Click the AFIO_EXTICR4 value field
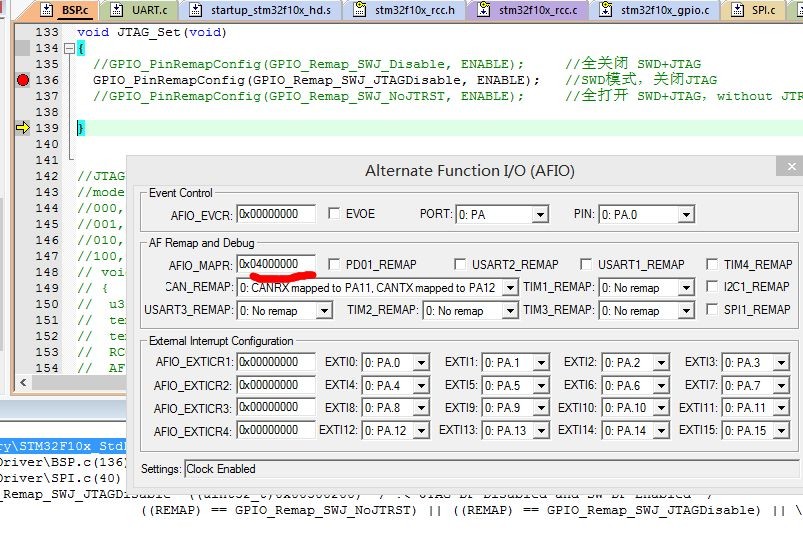The image size is (803, 535). coord(276,430)
